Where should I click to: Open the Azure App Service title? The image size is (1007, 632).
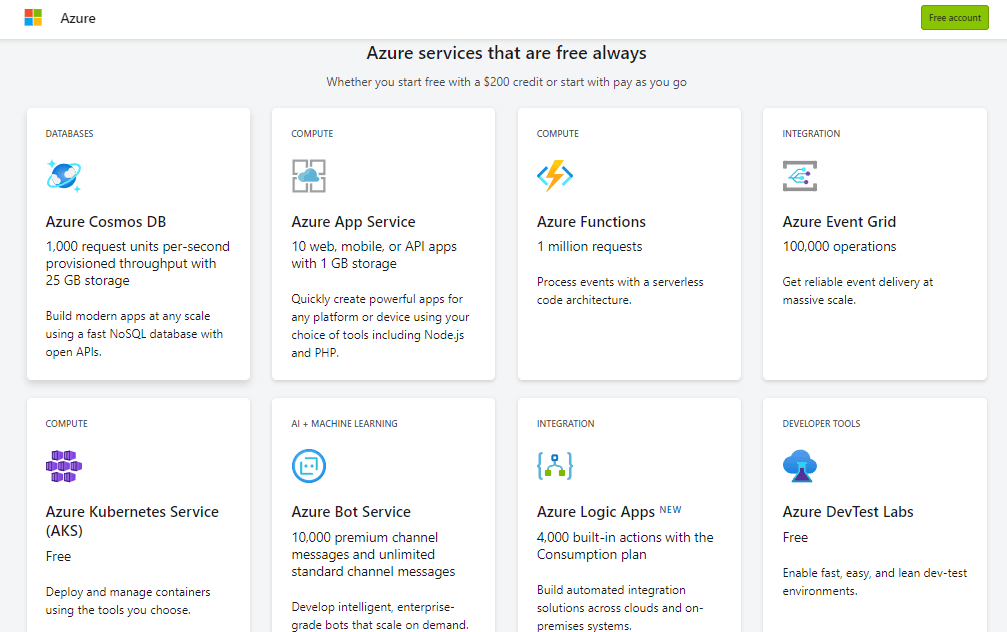(x=353, y=222)
